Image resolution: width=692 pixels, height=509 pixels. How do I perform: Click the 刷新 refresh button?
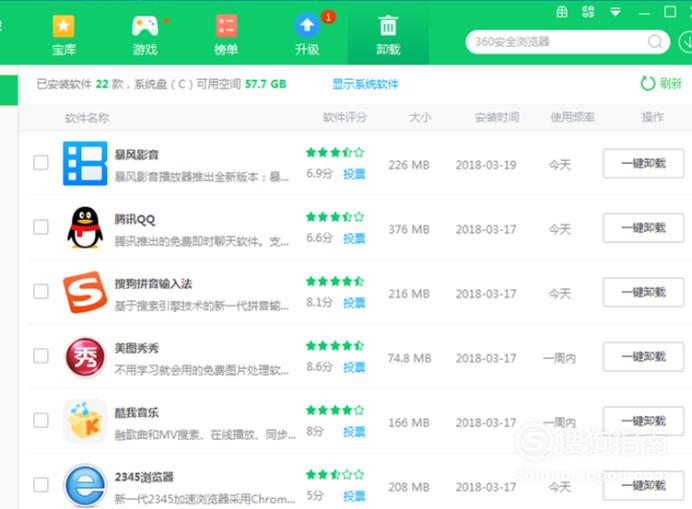tap(661, 83)
